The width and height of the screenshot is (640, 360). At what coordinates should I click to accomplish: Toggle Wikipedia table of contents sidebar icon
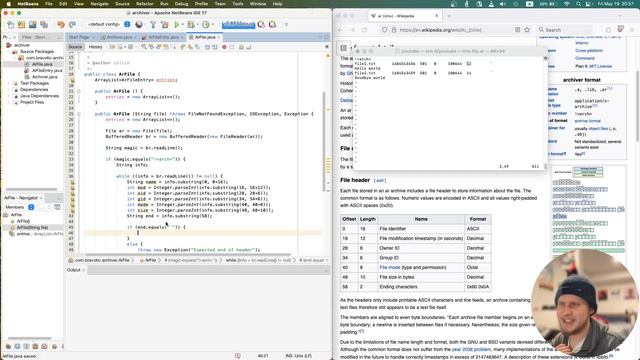(344, 48)
